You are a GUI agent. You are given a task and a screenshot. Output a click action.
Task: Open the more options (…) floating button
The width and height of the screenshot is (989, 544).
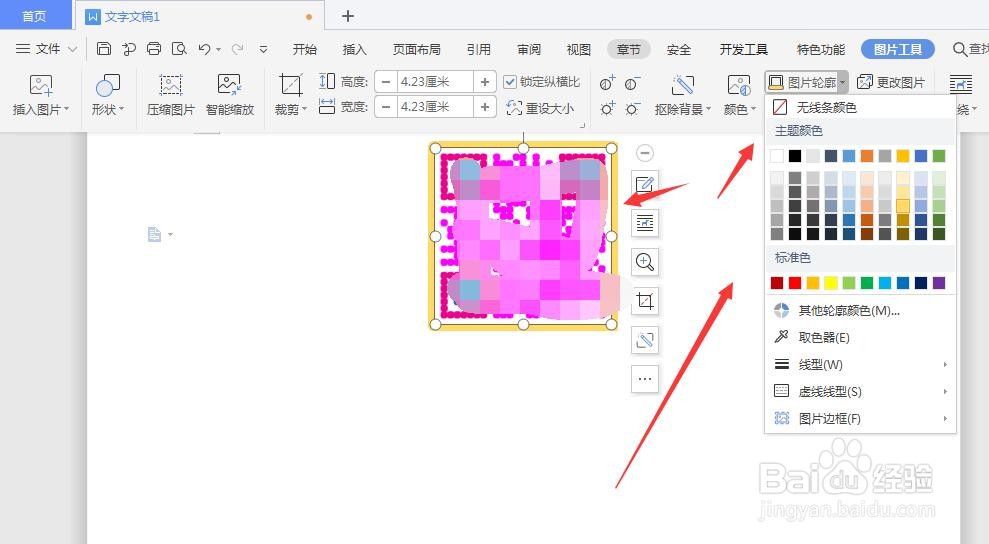coord(645,379)
